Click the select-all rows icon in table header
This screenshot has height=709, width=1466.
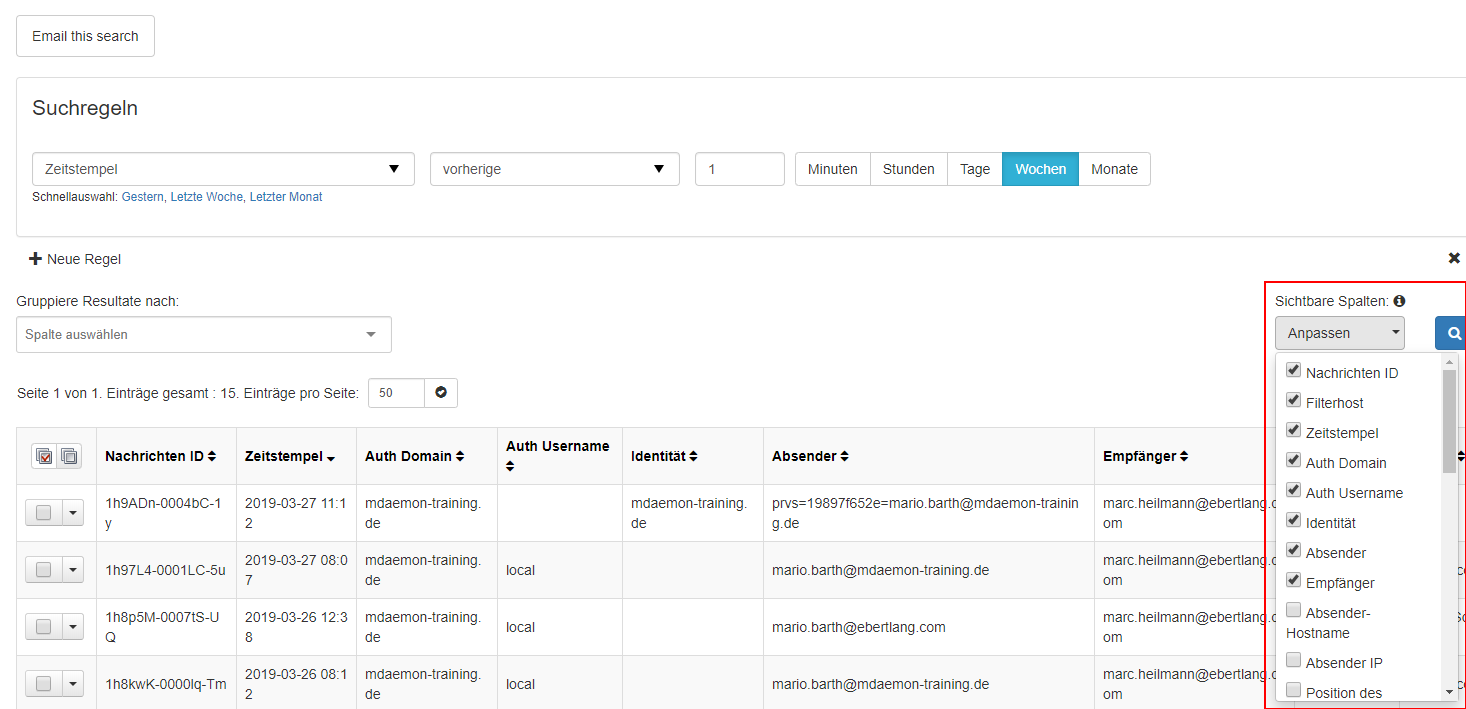(x=44, y=456)
